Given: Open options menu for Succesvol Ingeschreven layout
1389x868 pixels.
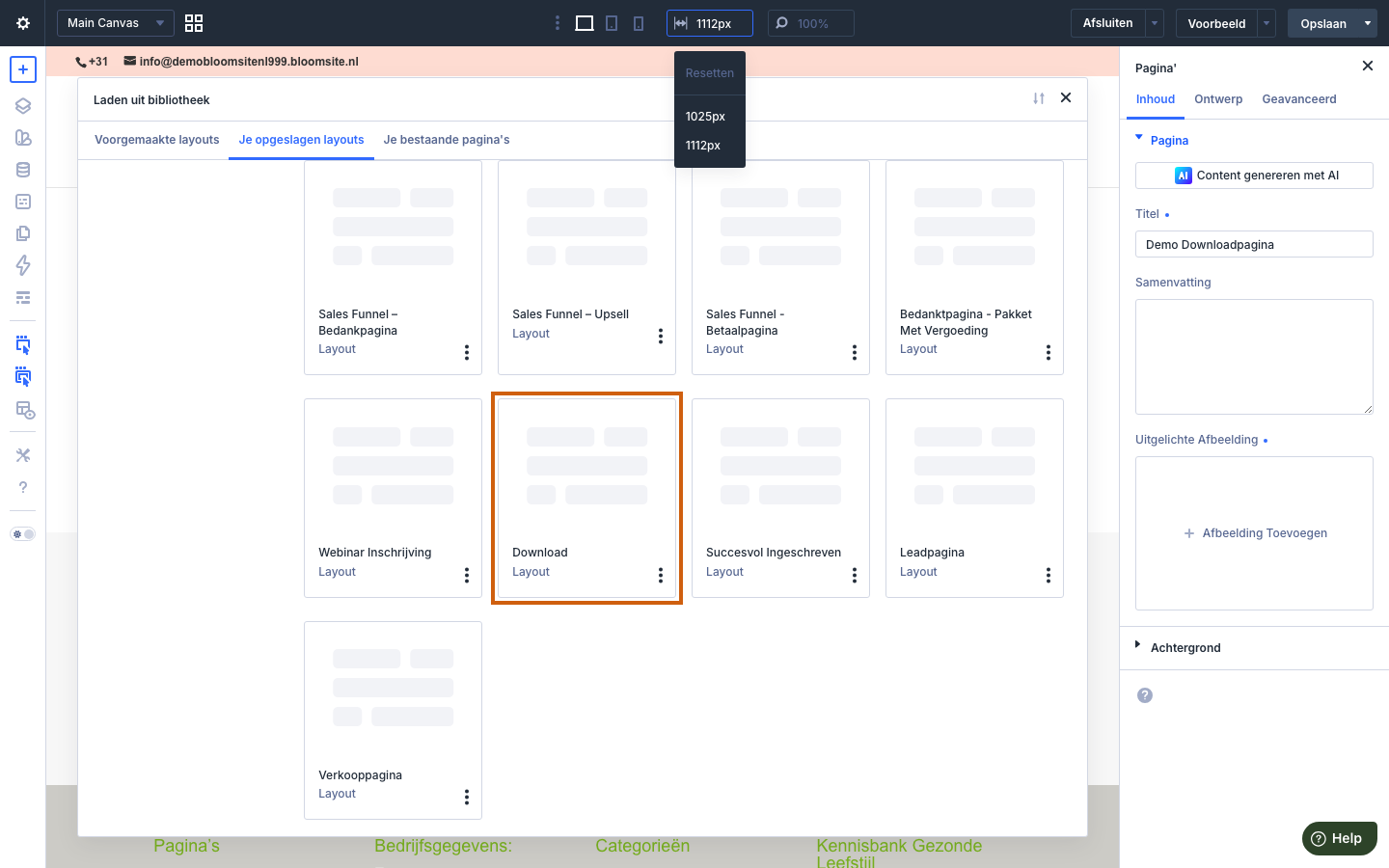Looking at the screenshot, I should pyautogui.click(x=855, y=575).
